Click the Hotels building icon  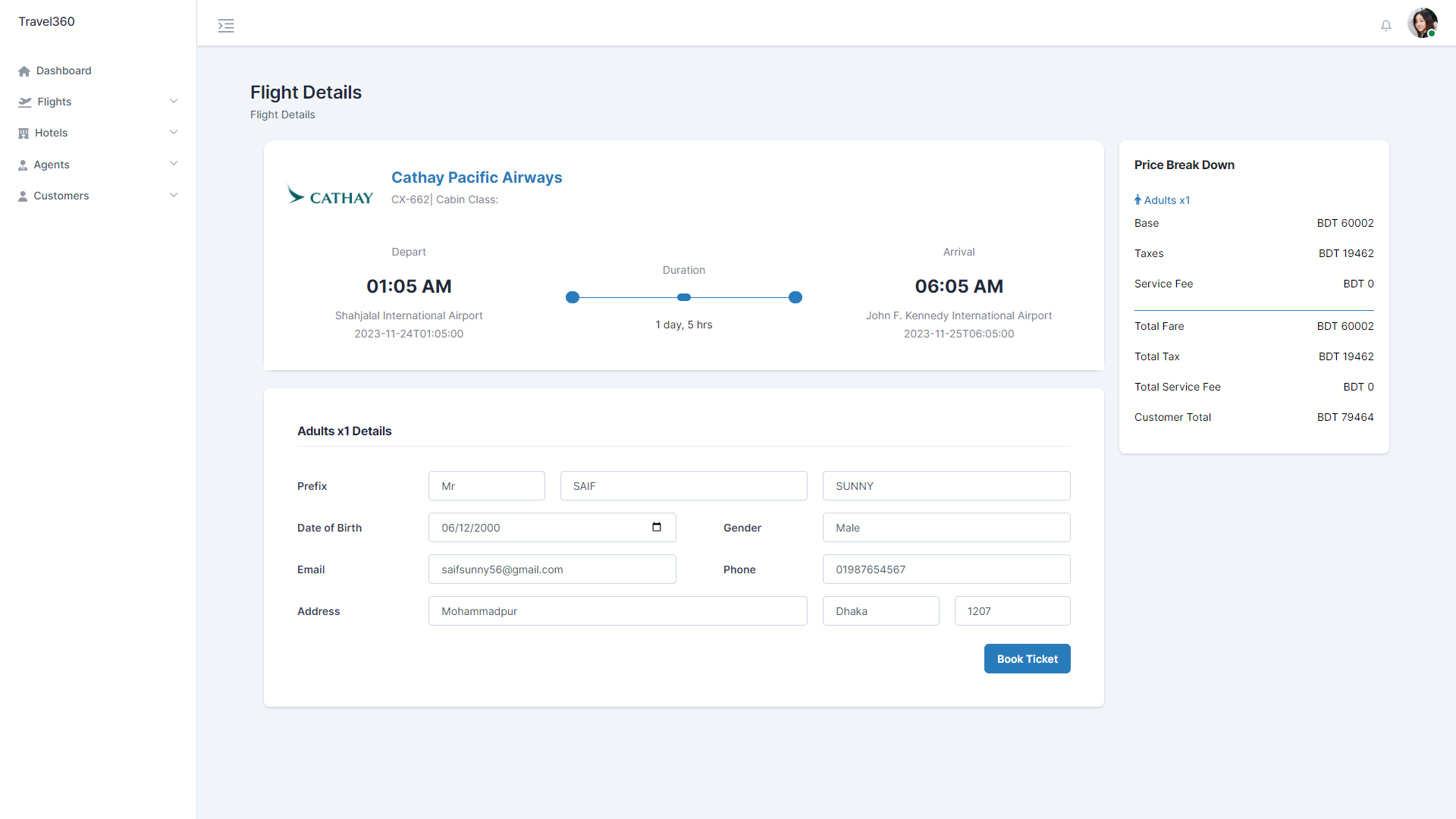pyautogui.click(x=24, y=133)
